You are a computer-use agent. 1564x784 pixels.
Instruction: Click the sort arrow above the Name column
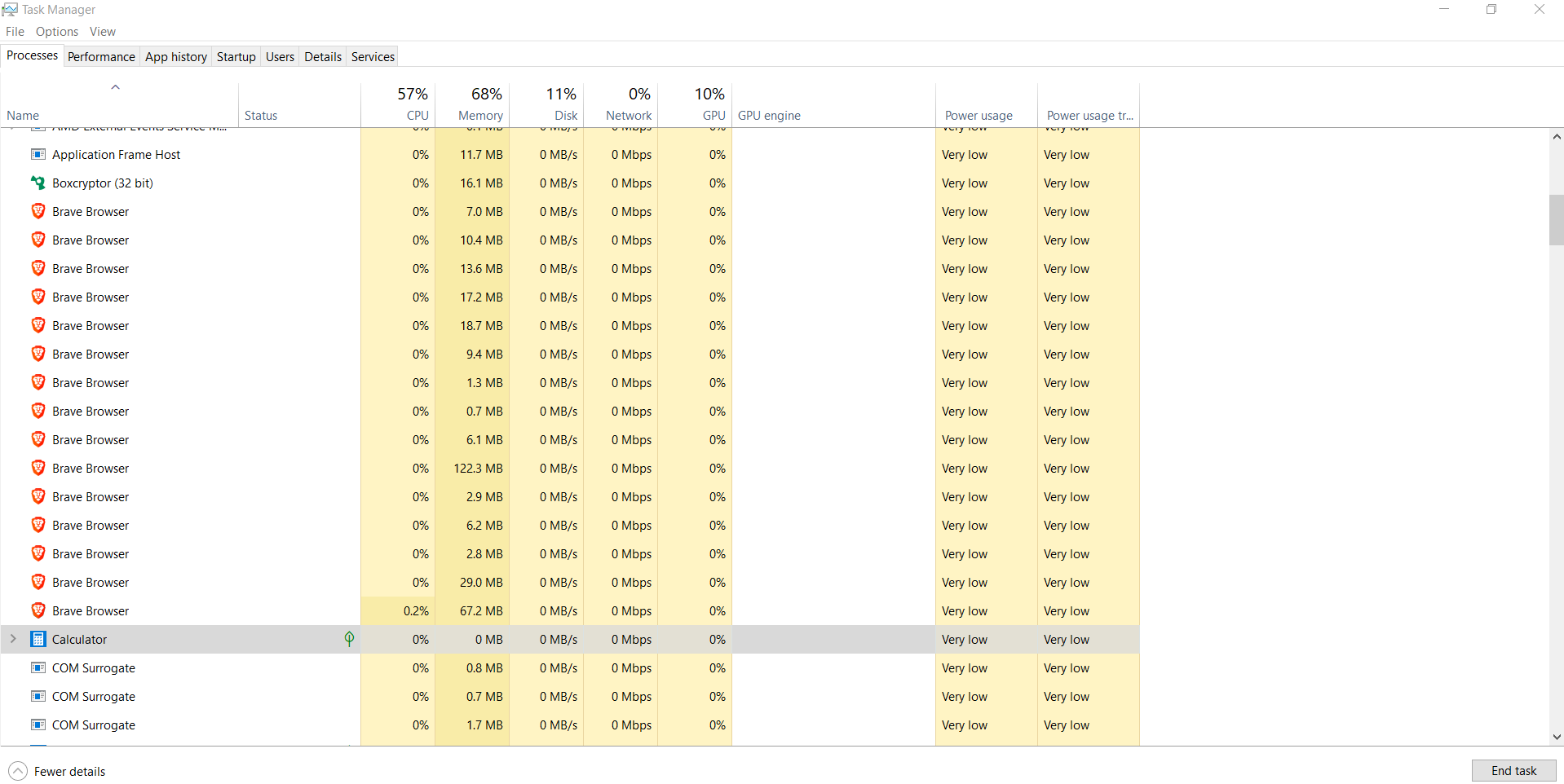(x=115, y=87)
